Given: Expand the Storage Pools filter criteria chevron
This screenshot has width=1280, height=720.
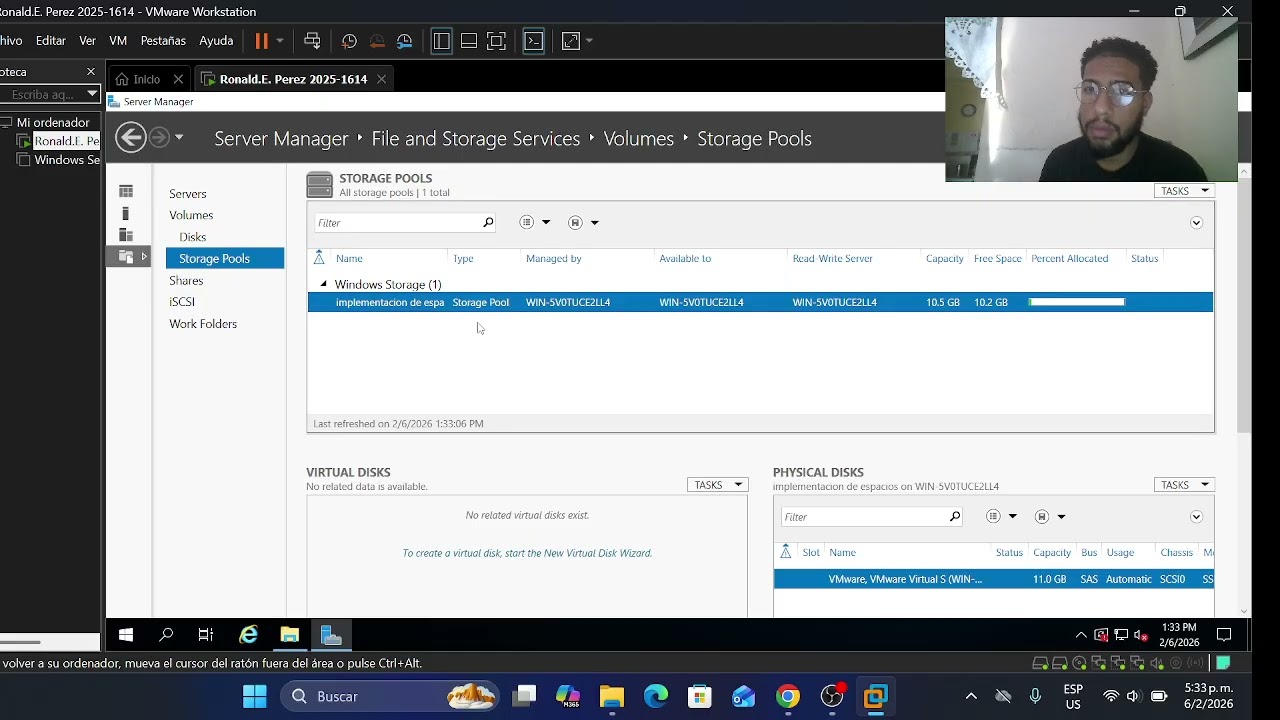Looking at the screenshot, I should 1196,223.
